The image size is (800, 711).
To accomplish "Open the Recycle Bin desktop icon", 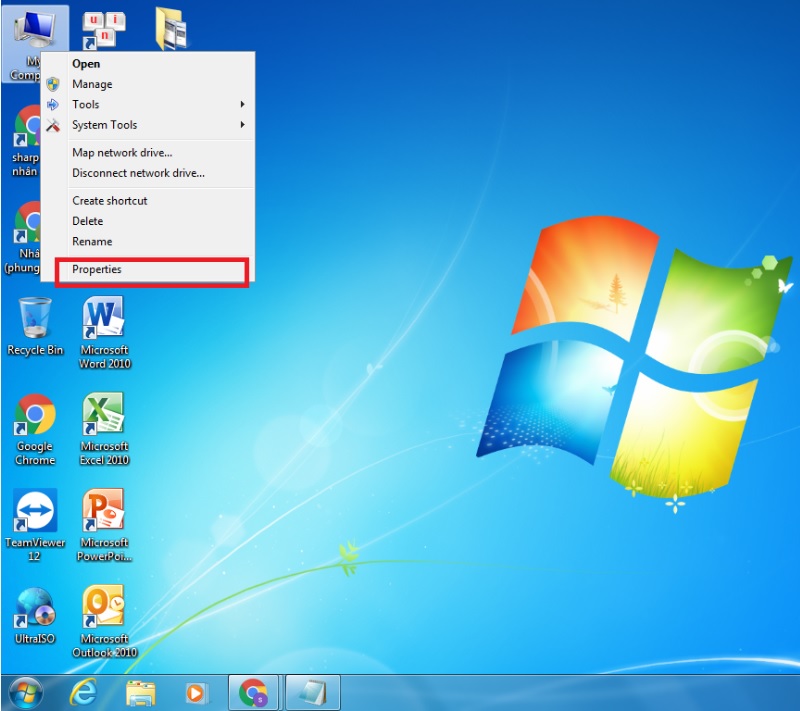I will pos(34,322).
